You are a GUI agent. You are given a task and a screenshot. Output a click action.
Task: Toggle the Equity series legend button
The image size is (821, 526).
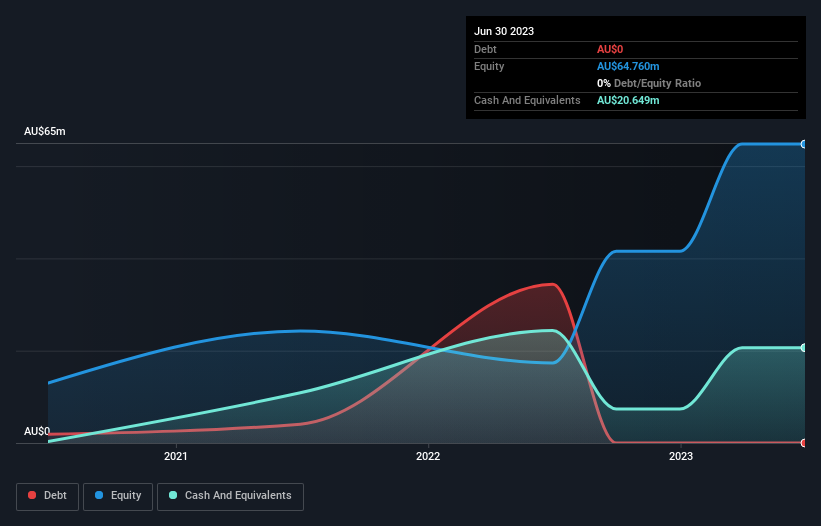[118, 497]
